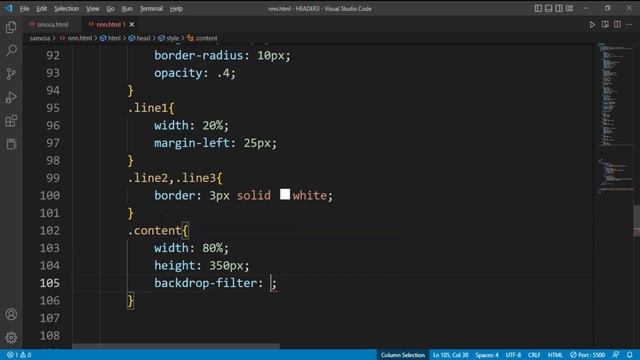Open the Help menu
Screen dimensions: 640x360
pos(176,9)
